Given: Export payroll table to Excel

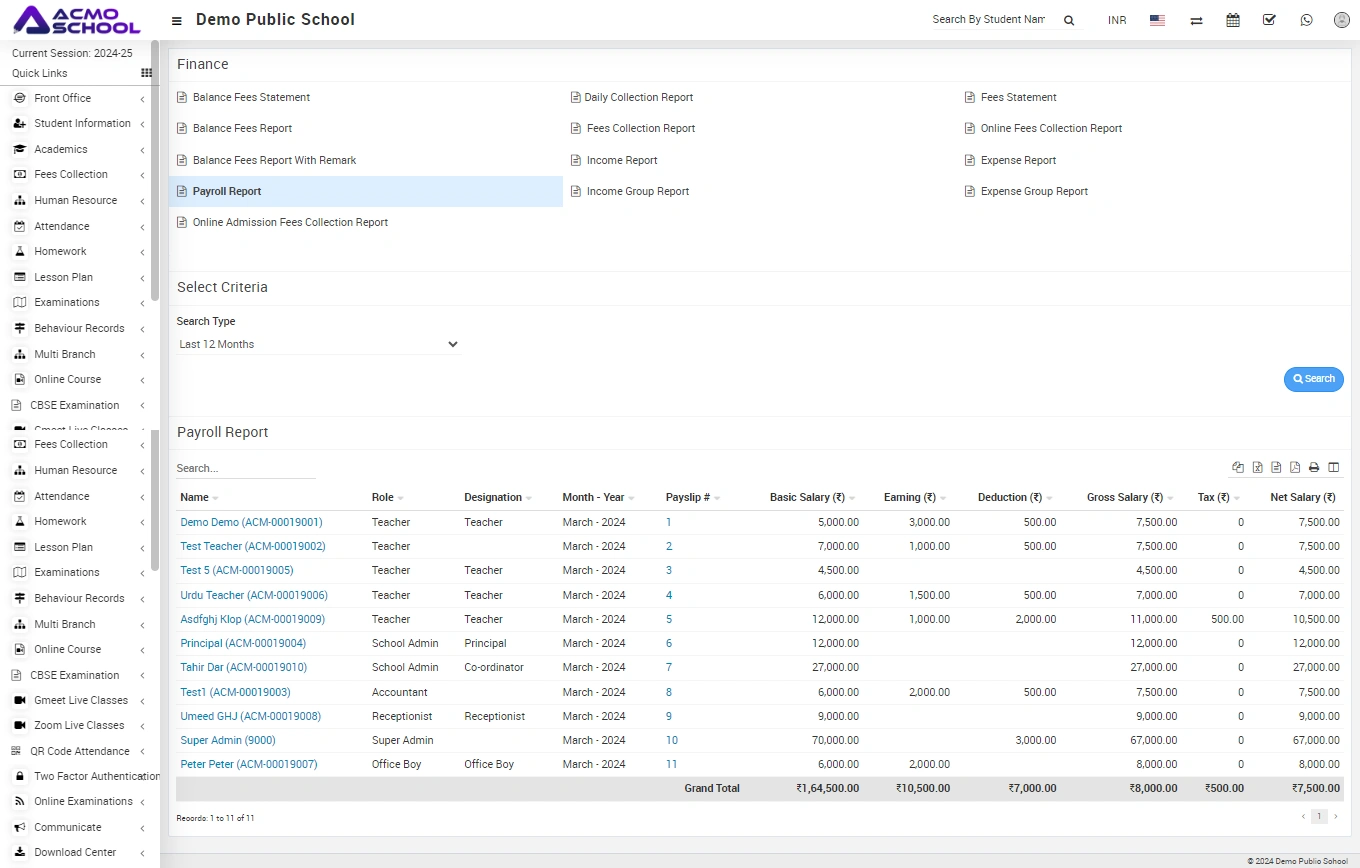Looking at the screenshot, I should 1257,467.
